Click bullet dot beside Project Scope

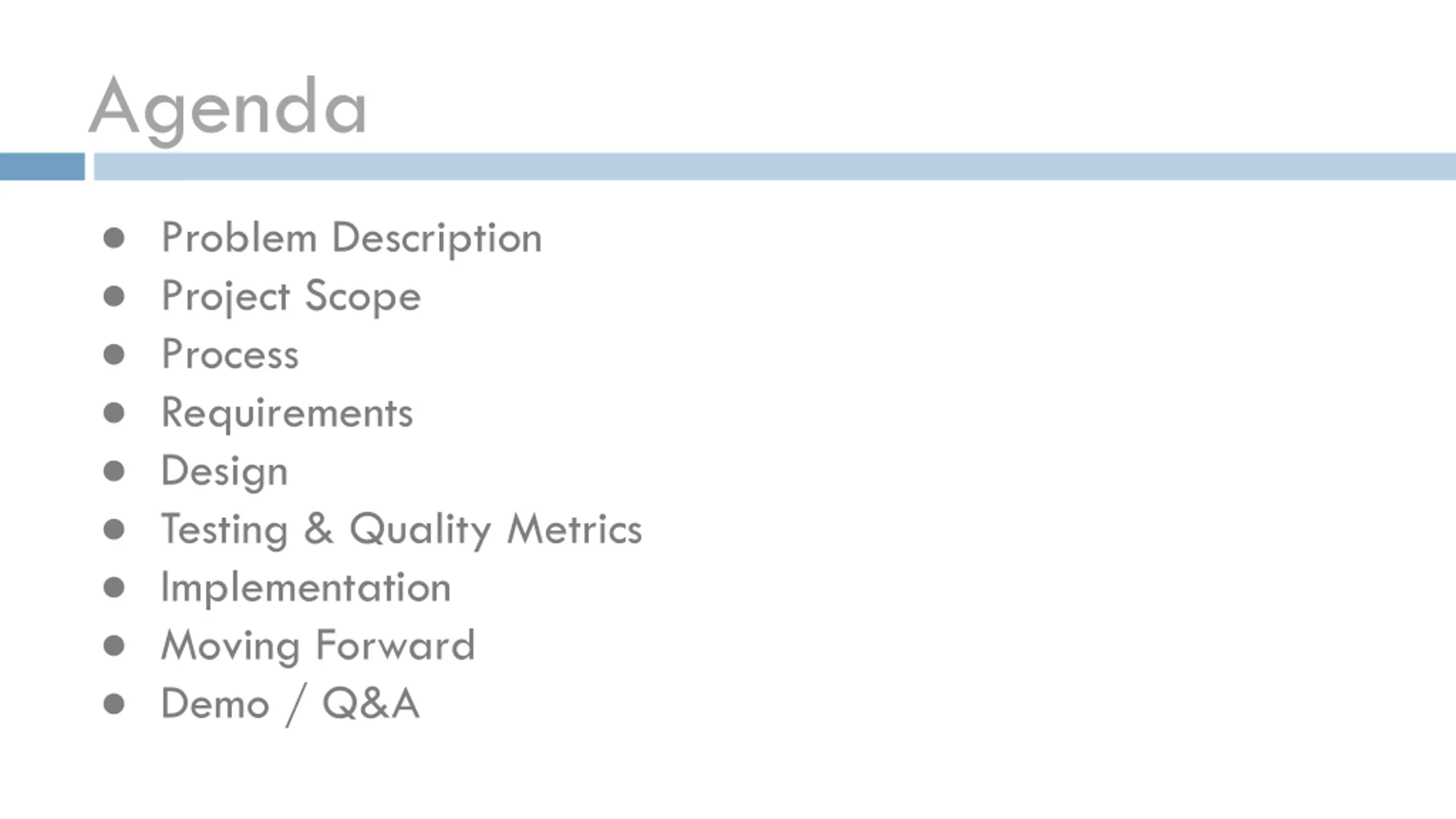tap(114, 296)
